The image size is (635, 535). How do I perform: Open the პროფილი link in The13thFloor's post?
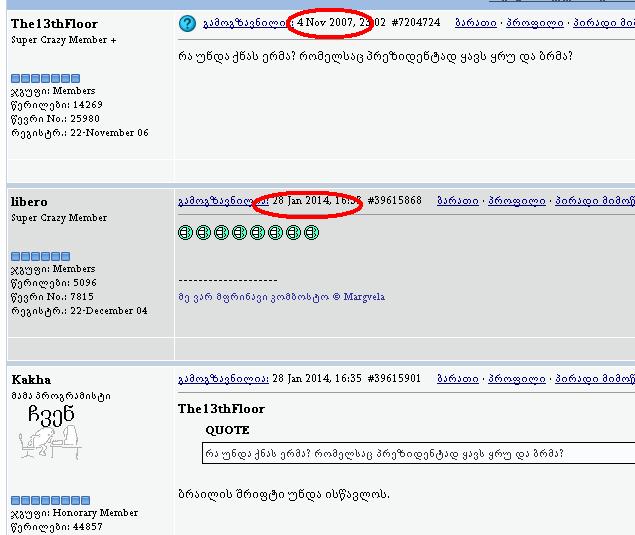pos(535,23)
